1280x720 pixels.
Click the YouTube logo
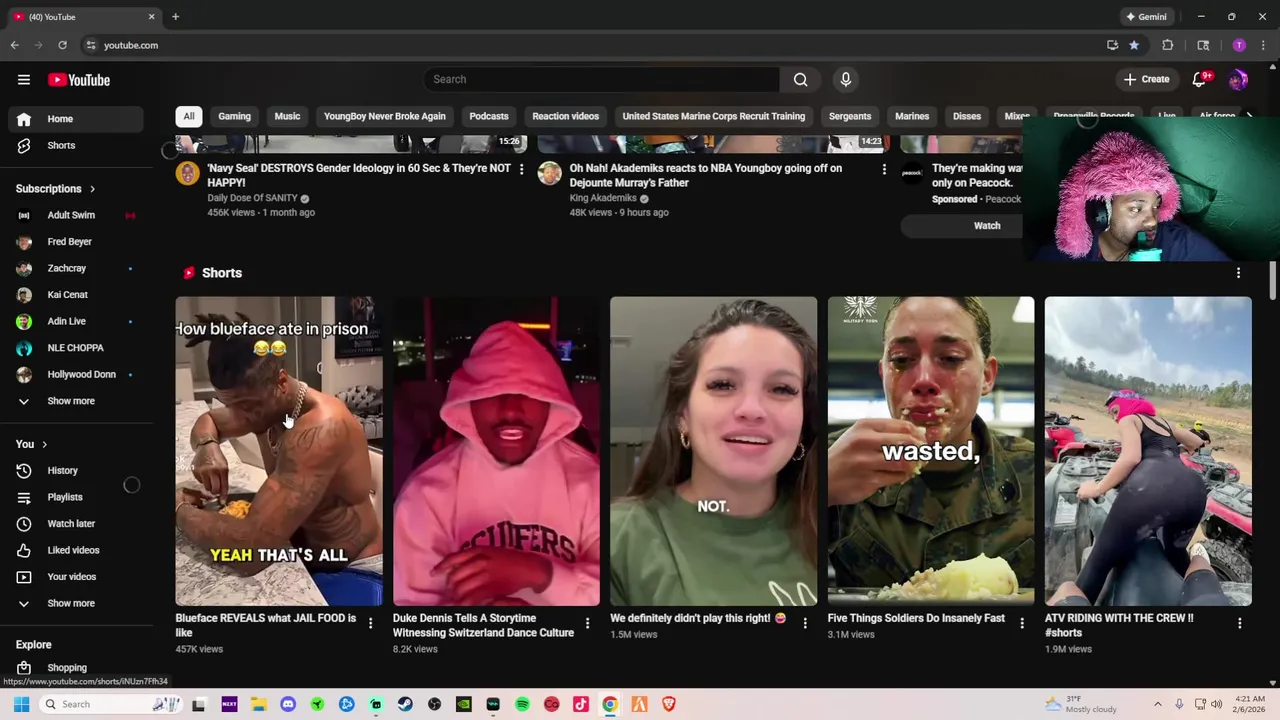click(78, 80)
